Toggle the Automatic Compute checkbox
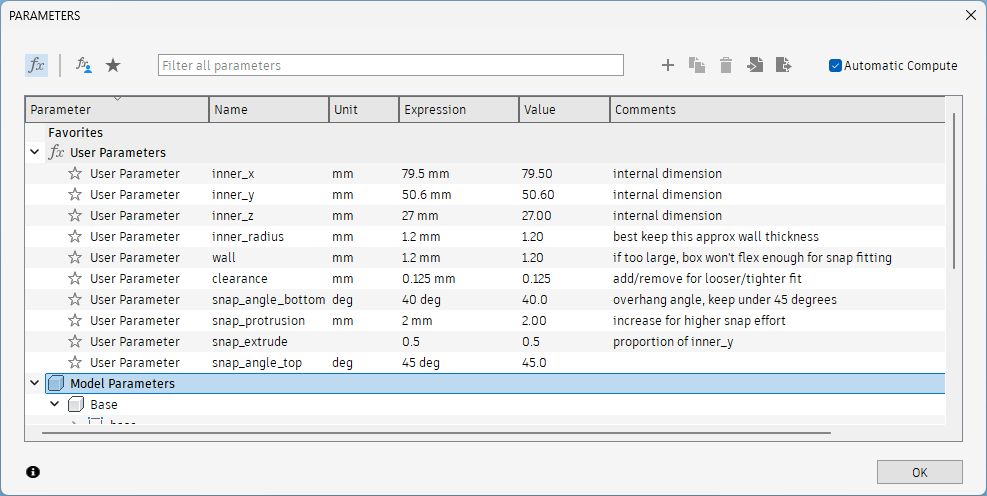 tap(835, 65)
